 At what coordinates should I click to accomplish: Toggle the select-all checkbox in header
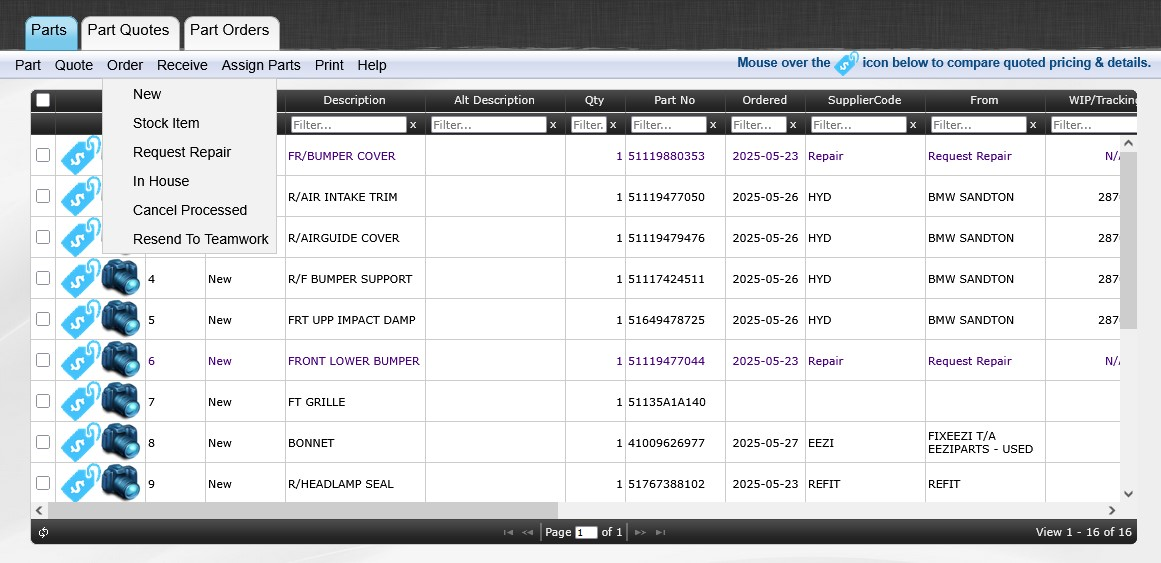click(x=43, y=100)
